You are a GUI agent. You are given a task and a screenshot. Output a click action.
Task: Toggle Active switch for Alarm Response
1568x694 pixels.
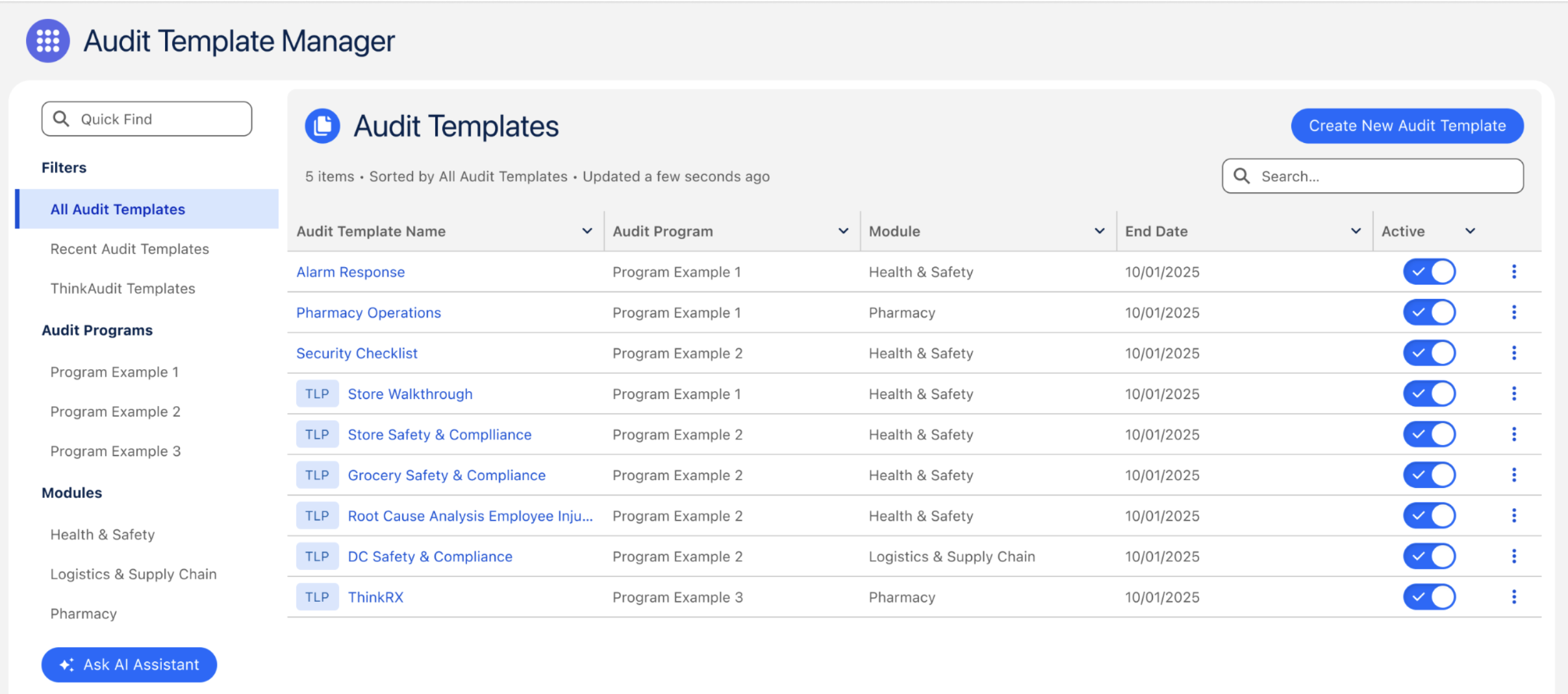pos(1429,272)
